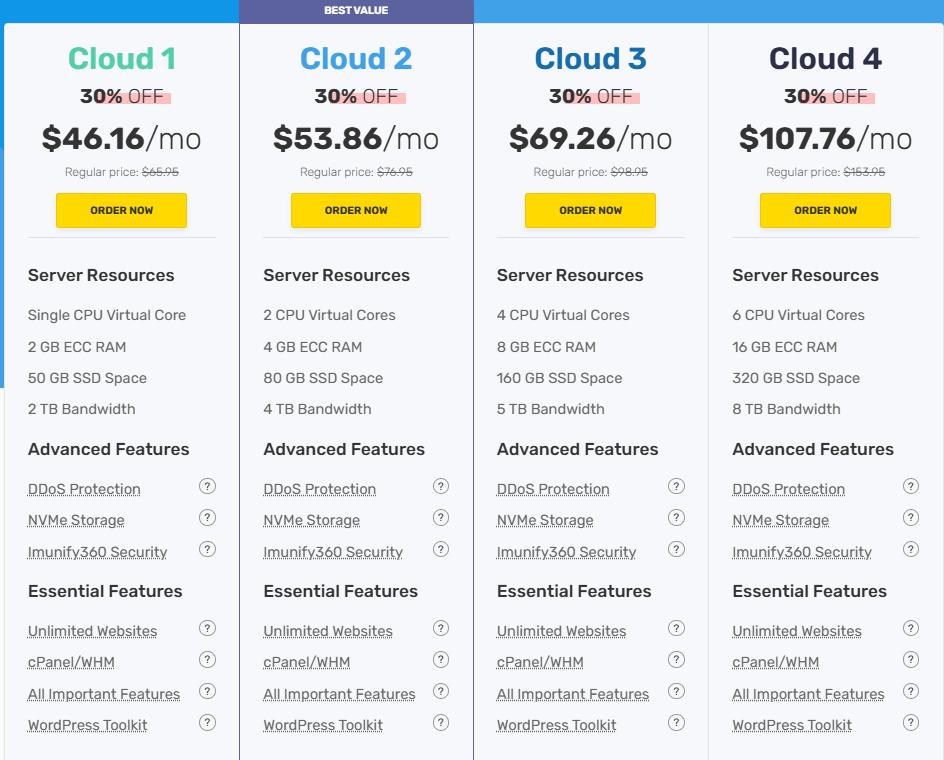944x760 pixels.
Task: Click help icon beside Cloud 4 DDoS Protection
Action: [910, 487]
